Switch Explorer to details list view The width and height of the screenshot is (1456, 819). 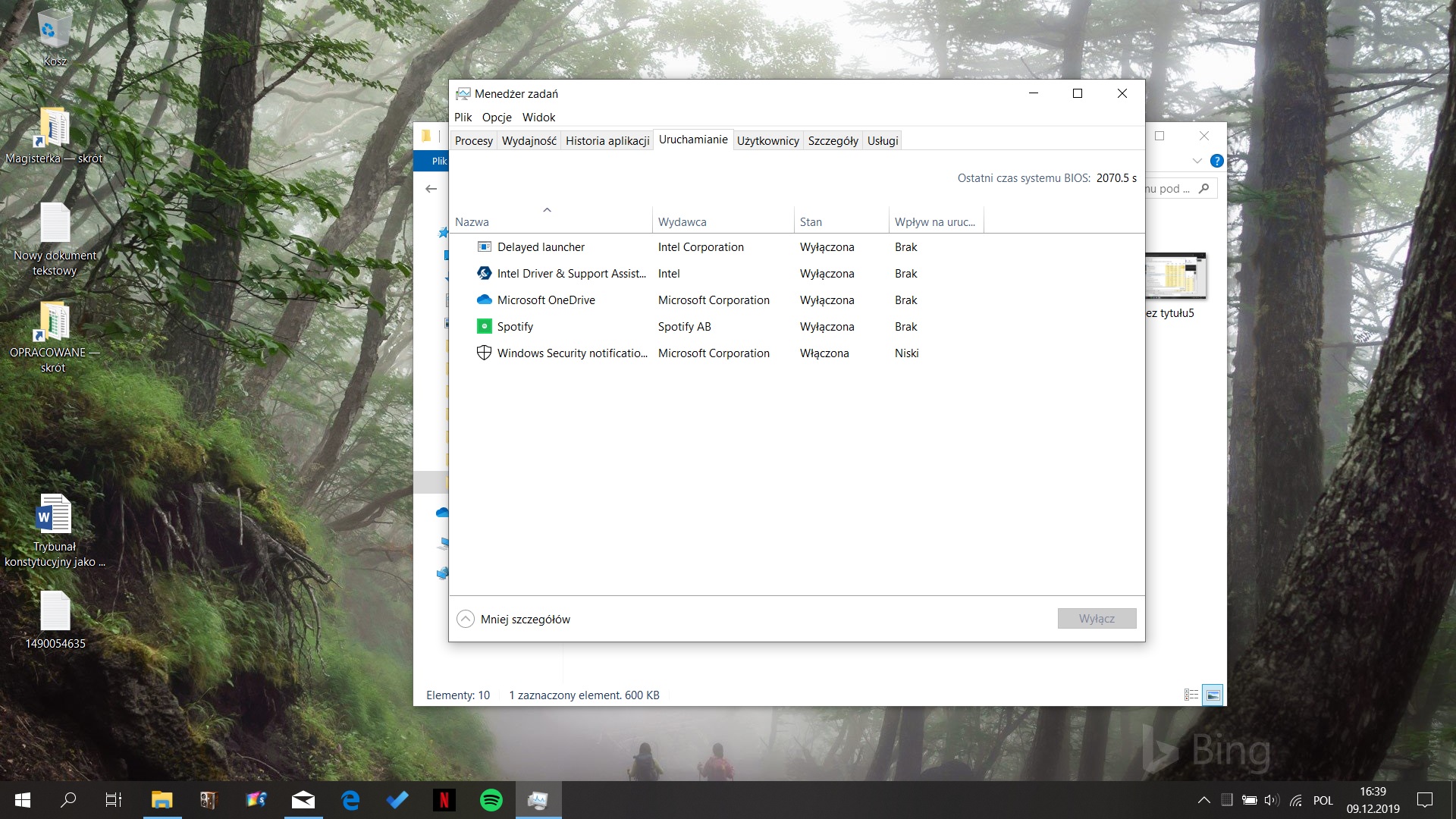point(1191,695)
